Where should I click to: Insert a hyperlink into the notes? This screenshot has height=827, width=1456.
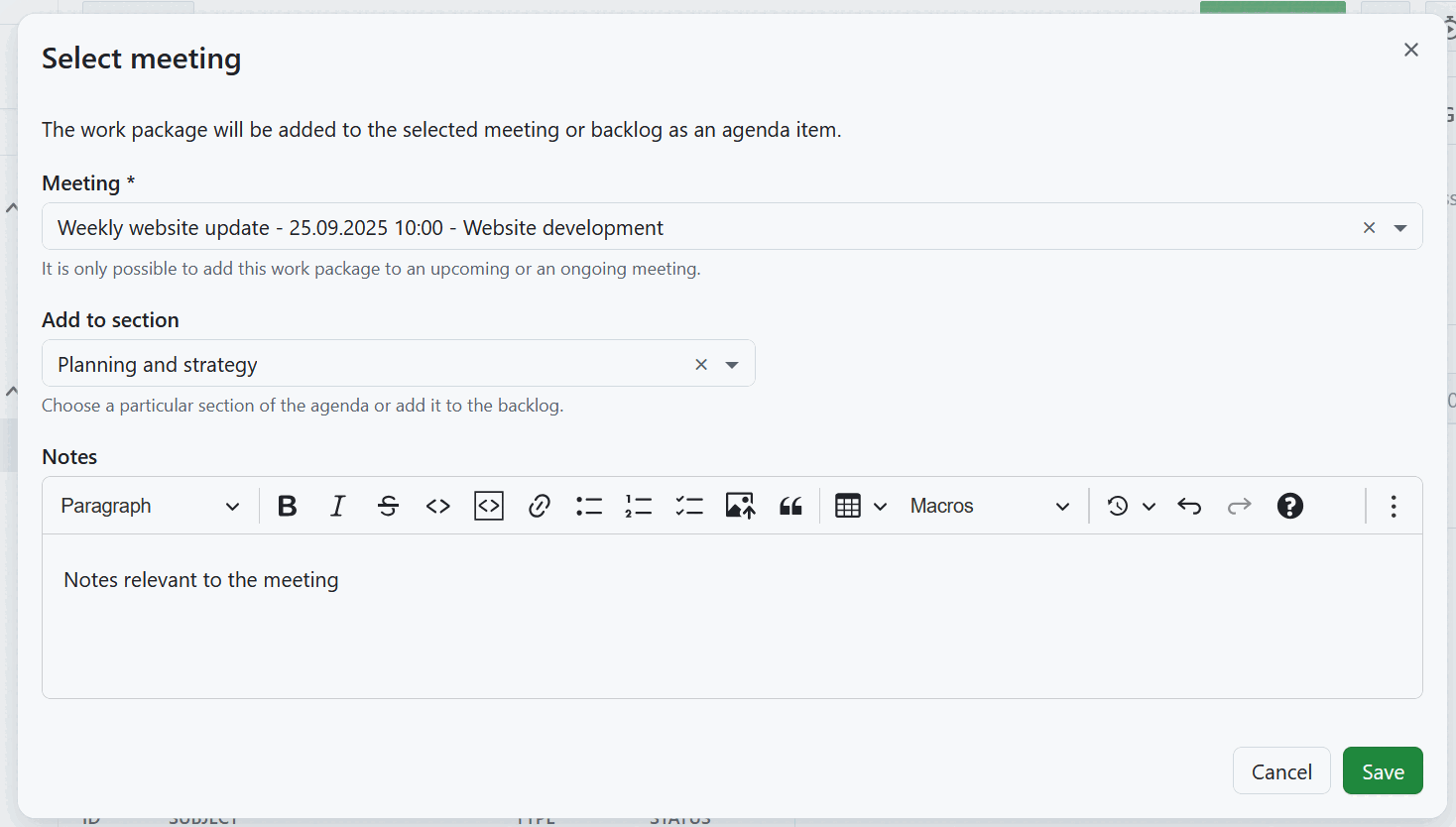click(x=539, y=506)
